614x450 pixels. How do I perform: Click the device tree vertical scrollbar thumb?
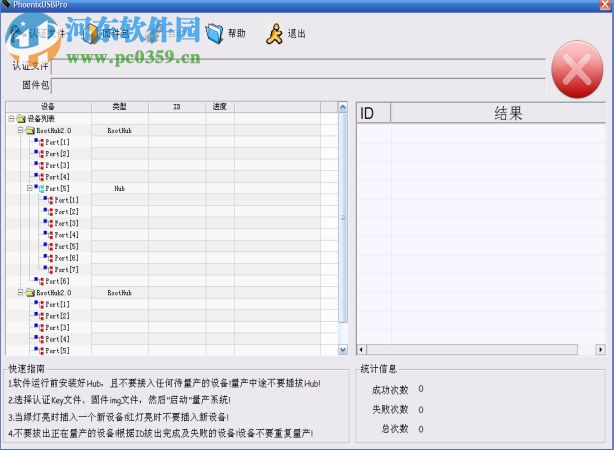(x=343, y=218)
